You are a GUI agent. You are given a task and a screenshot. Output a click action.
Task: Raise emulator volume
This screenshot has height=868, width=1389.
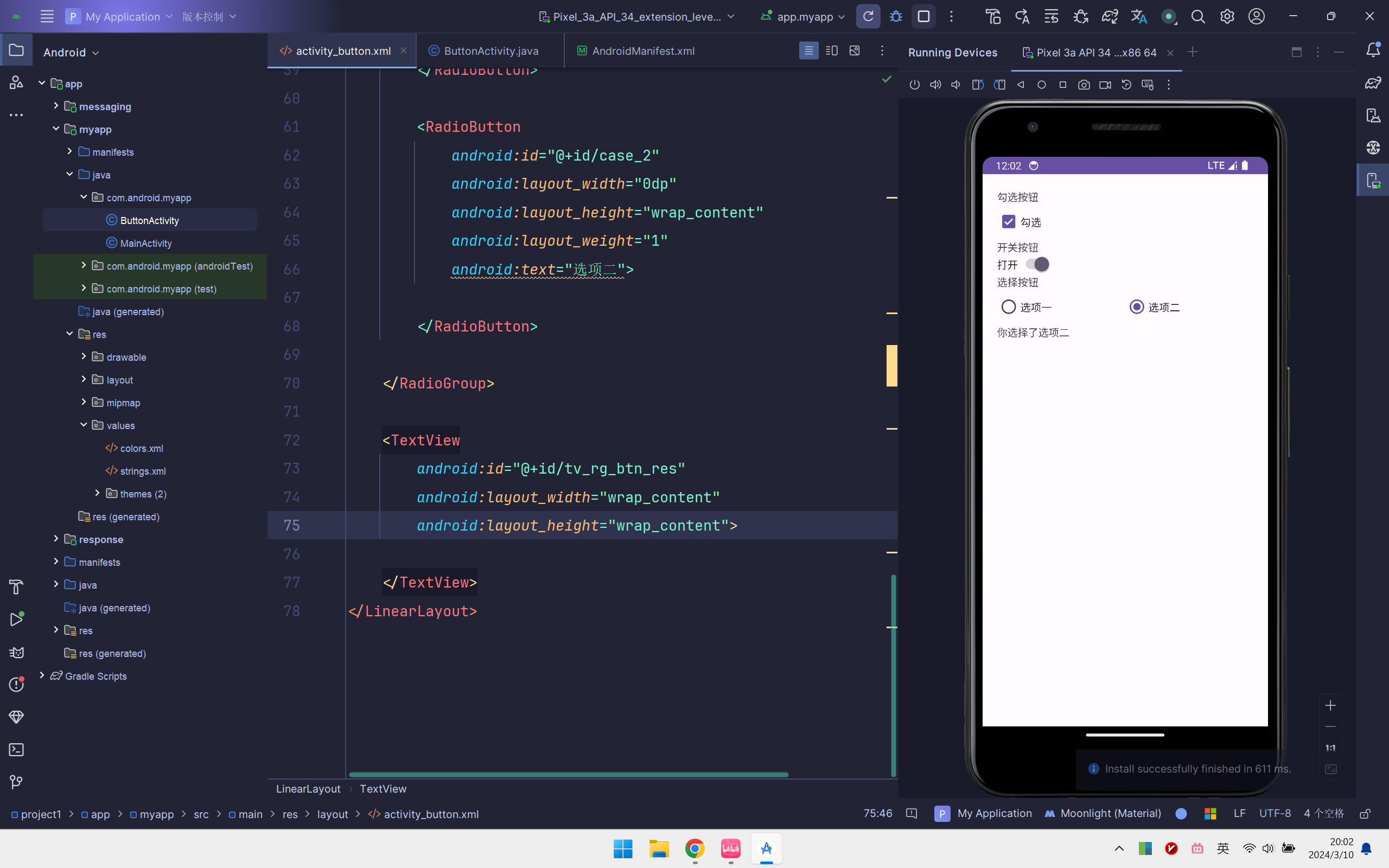(x=935, y=85)
